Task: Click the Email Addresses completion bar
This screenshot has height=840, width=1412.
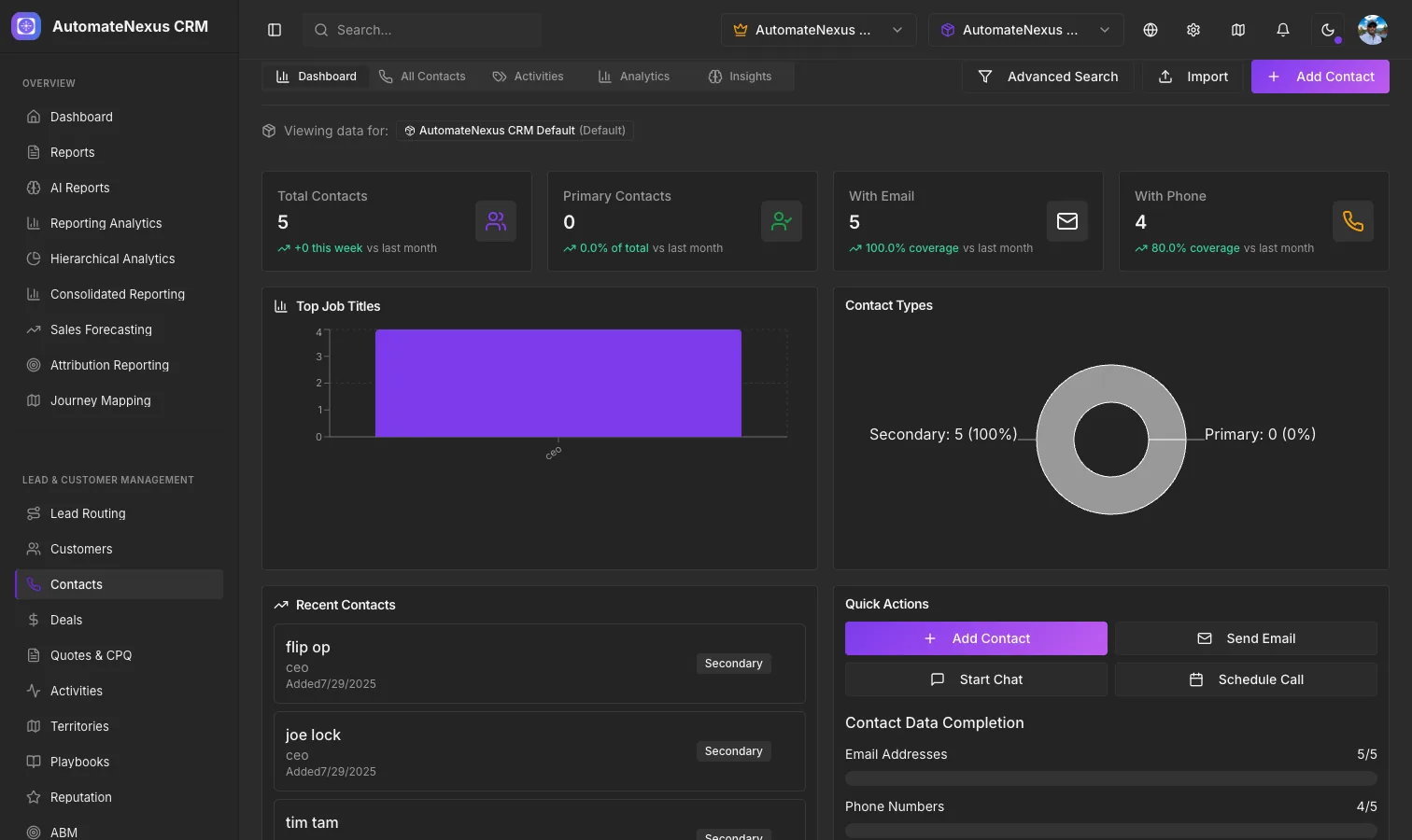Action: pyautogui.click(x=1111, y=778)
